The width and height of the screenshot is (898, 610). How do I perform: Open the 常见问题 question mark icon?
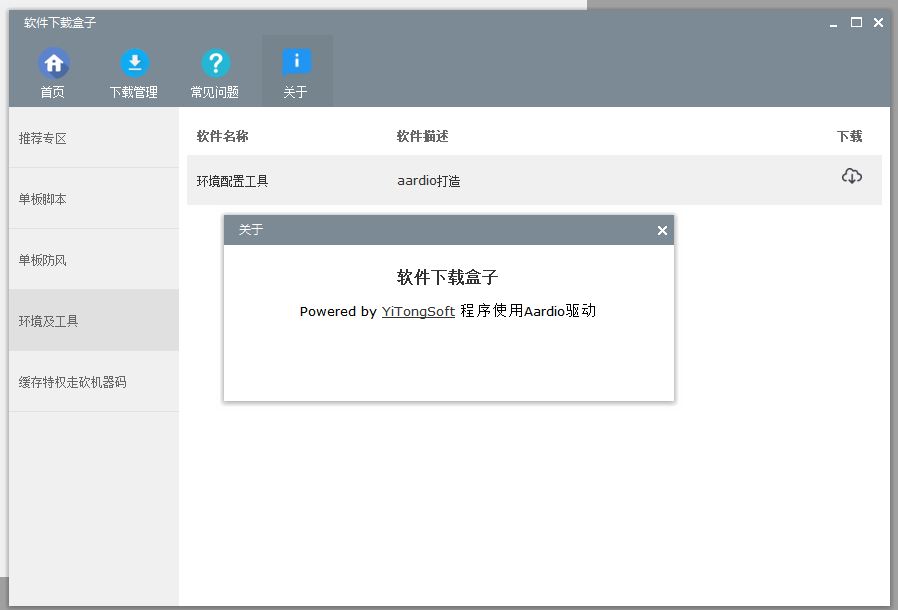215,65
